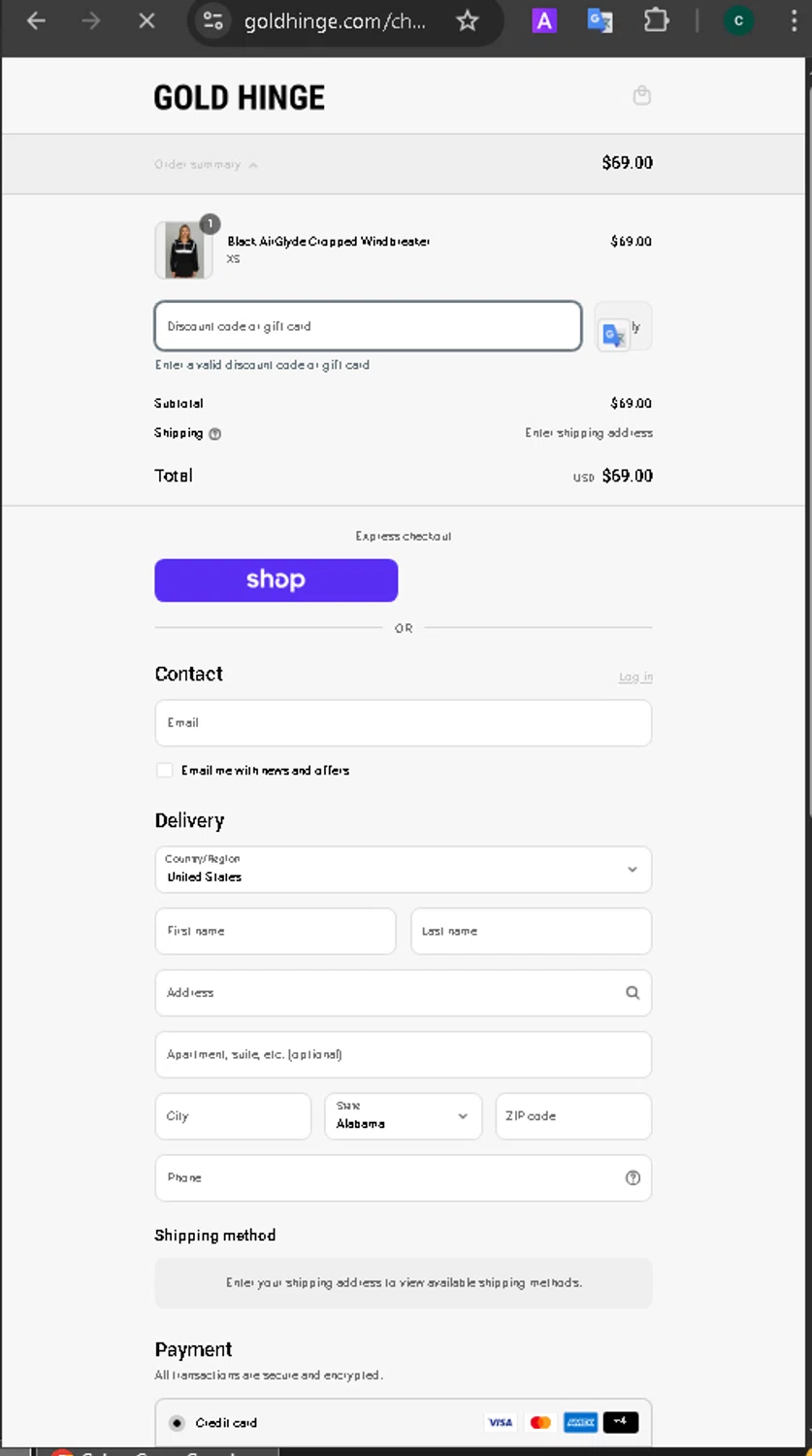Screen dimensions: 812x1456
Task: Click the windbreaker product thumbnail
Action: (183, 250)
